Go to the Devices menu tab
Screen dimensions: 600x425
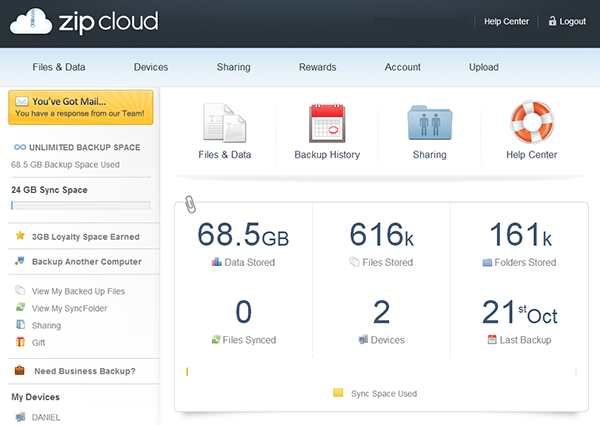tap(151, 67)
